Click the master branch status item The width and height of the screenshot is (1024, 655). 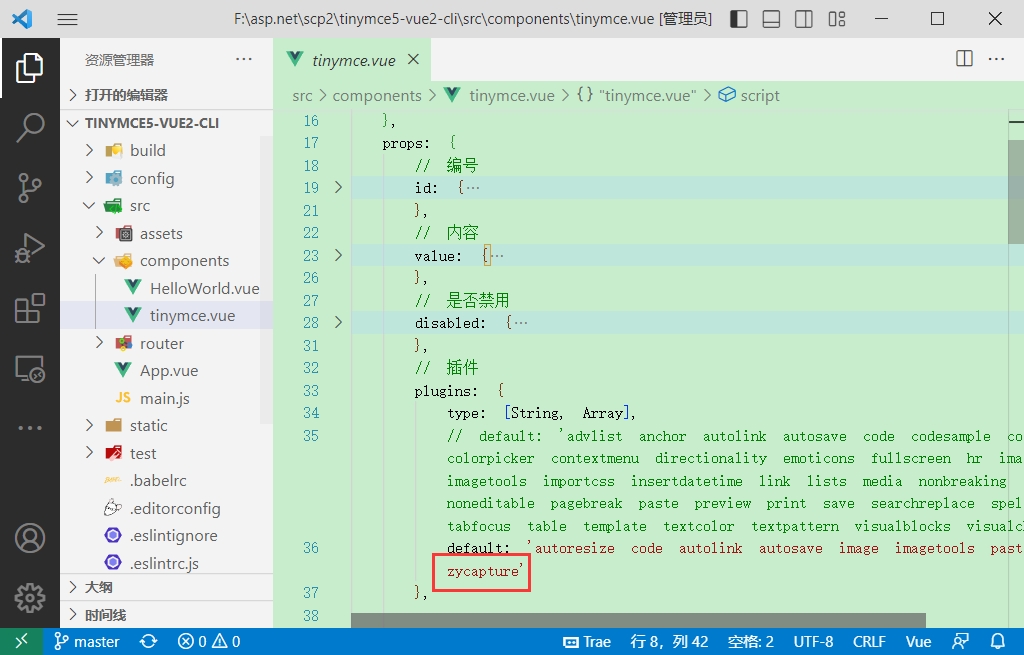point(87,641)
